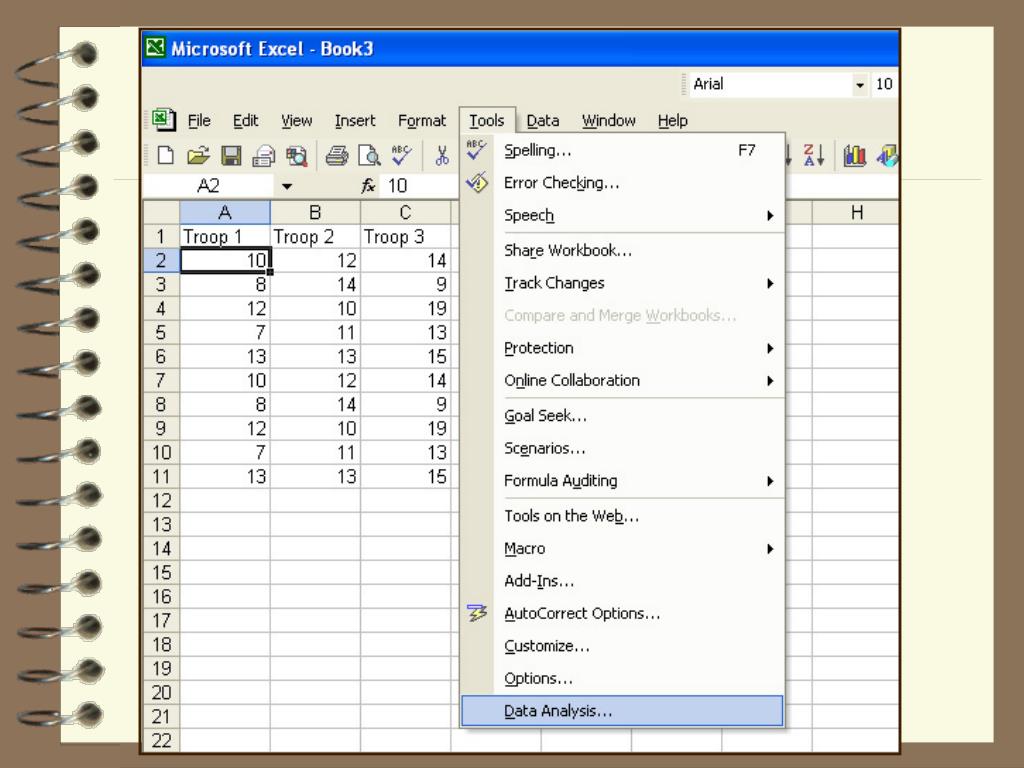Click the Select All corner box
This screenshot has height=768, width=1024.
click(161, 212)
